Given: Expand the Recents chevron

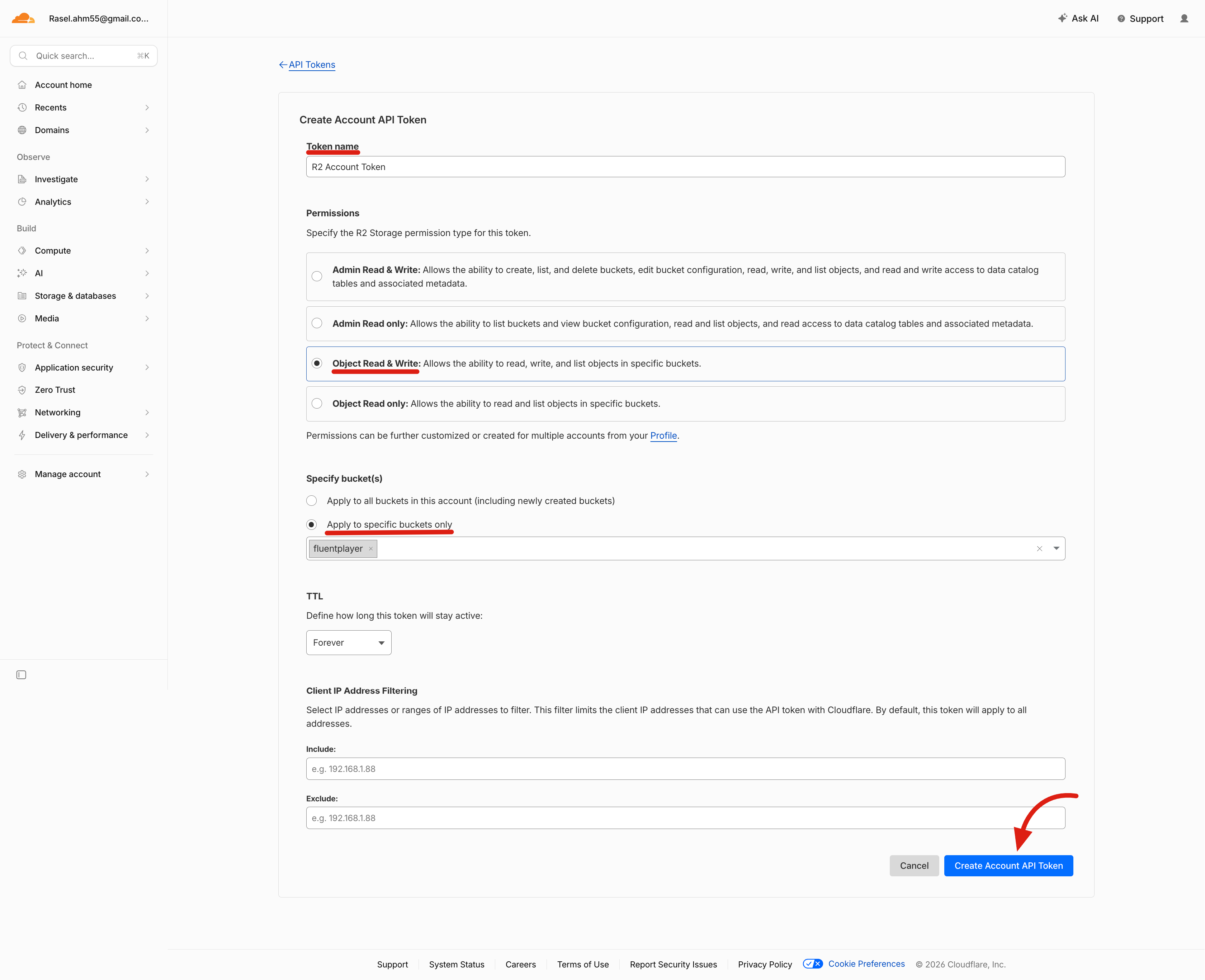Looking at the screenshot, I should click(x=147, y=107).
